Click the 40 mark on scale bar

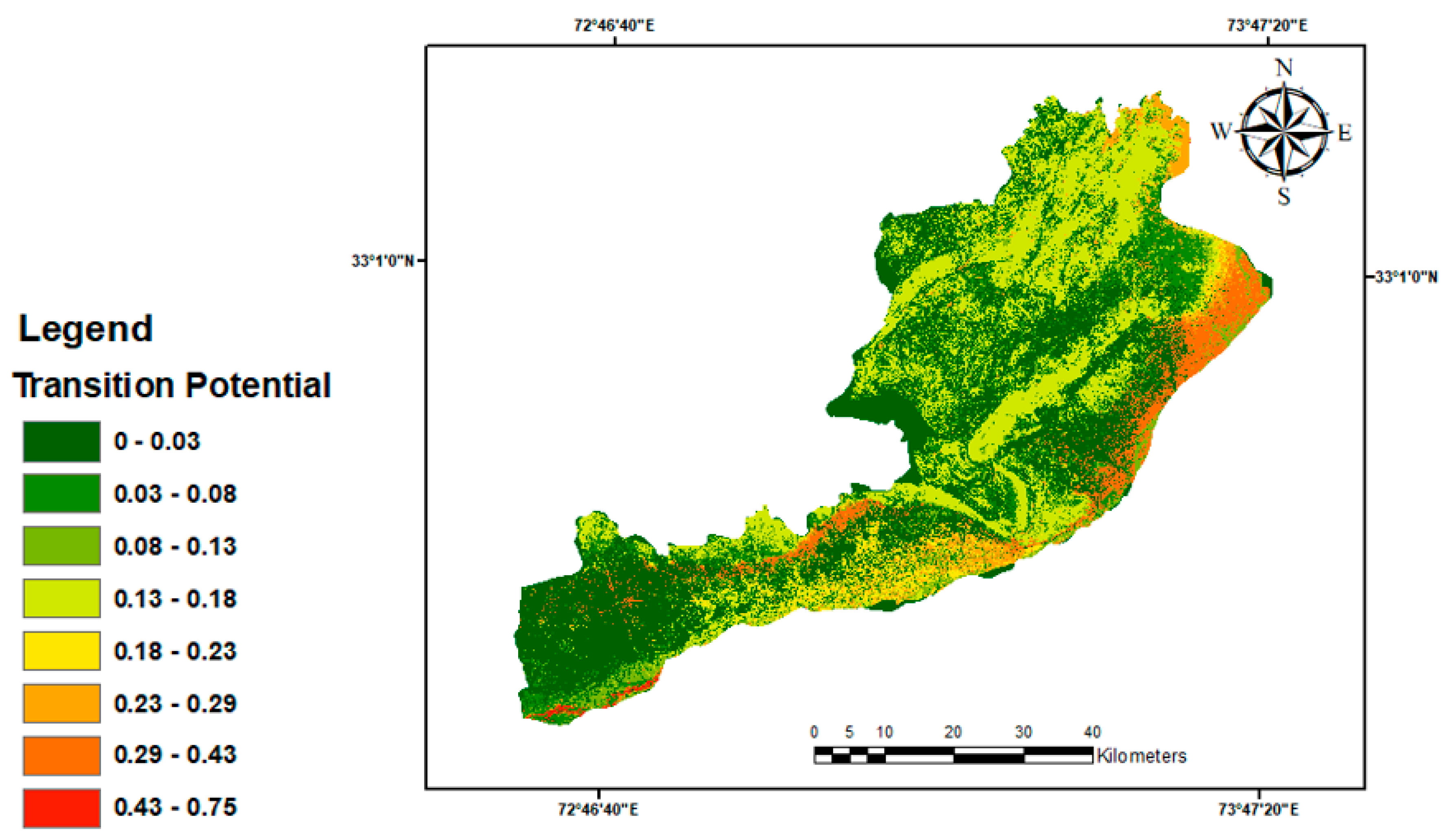pos(1092,732)
